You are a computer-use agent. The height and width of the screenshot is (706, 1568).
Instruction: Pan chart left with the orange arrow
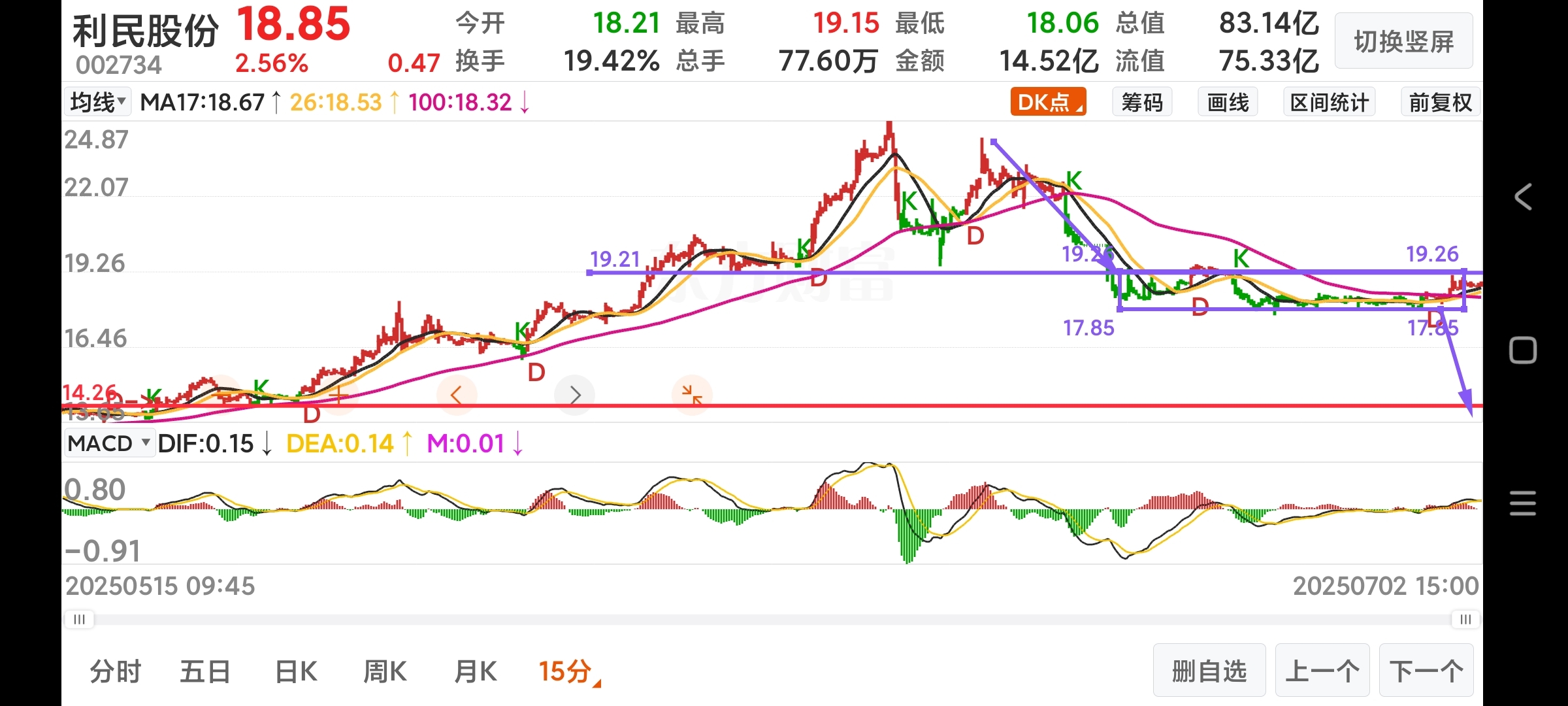pos(457,395)
